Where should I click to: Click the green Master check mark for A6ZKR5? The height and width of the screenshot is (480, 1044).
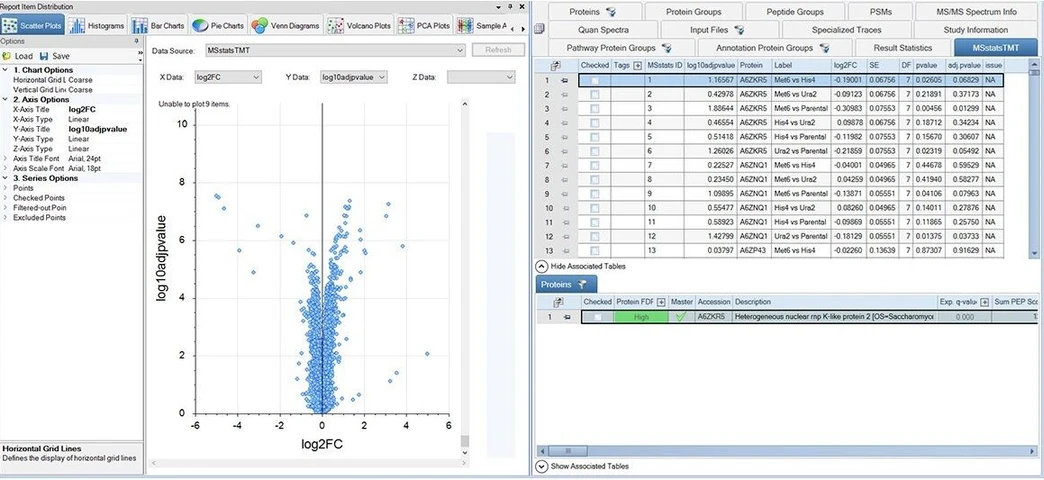680,317
